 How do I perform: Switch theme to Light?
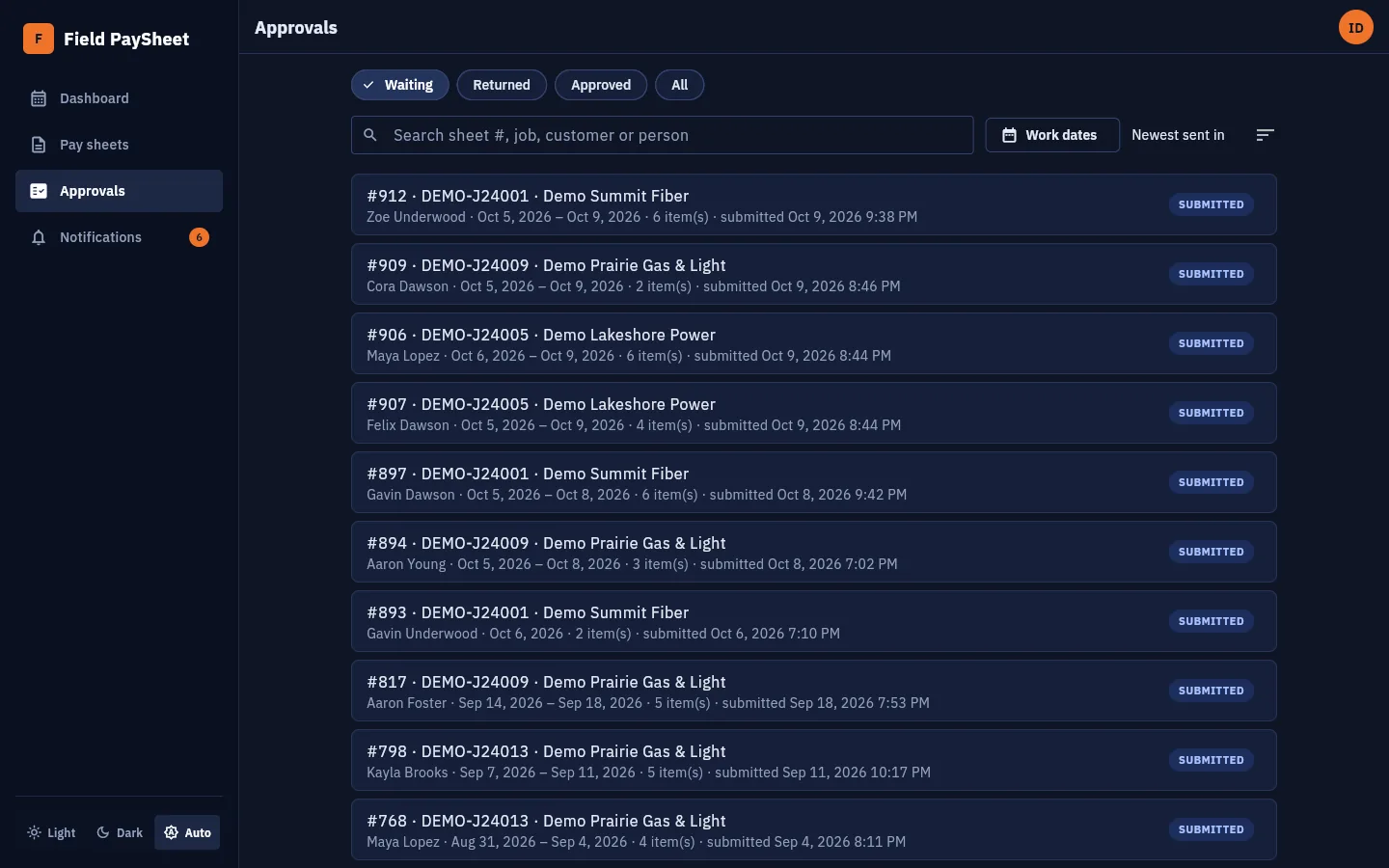coord(51,832)
